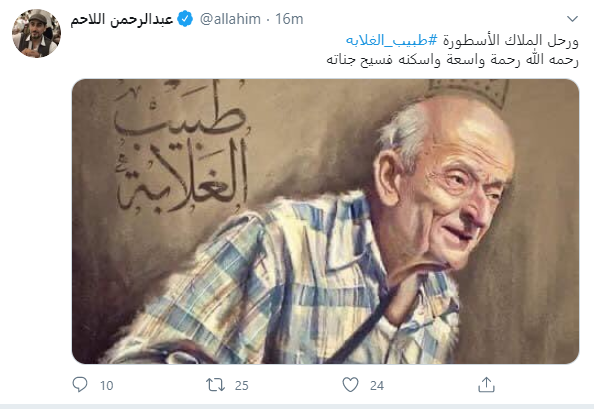Image resolution: width=594 pixels, height=409 pixels.
Task: Open the author's profile picture
Action: pyautogui.click(x=36, y=33)
